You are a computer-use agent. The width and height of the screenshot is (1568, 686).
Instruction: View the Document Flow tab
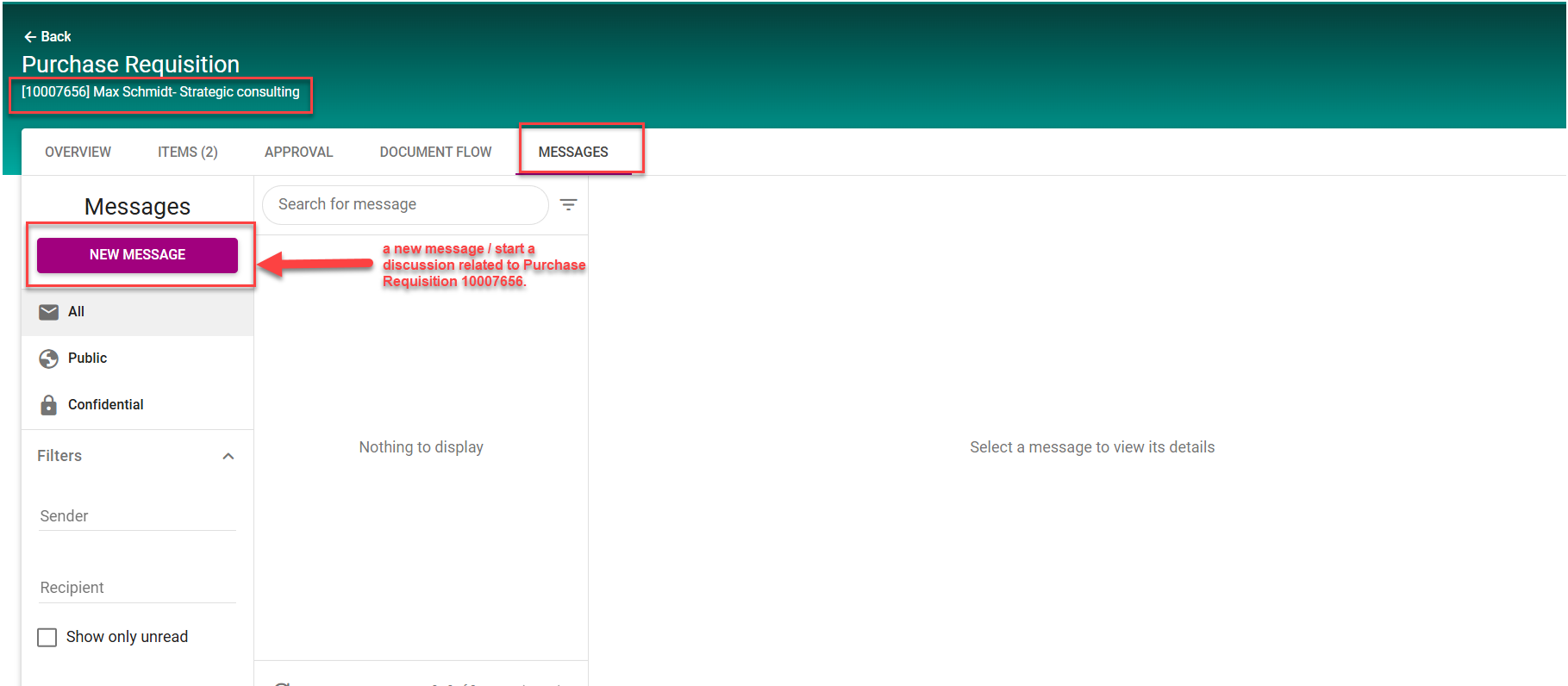tap(435, 152)
